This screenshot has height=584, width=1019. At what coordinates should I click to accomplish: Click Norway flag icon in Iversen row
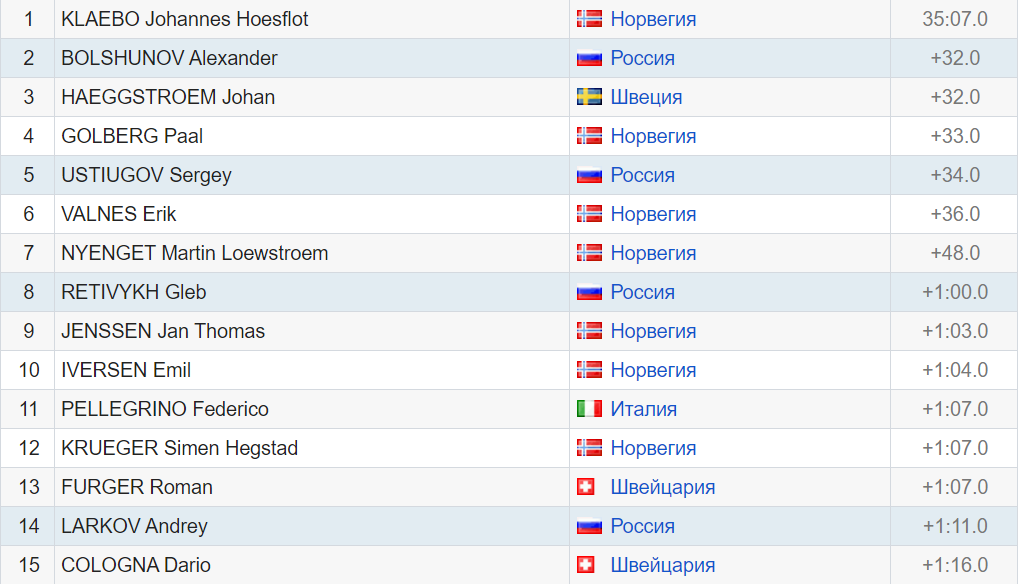(589, 370)
